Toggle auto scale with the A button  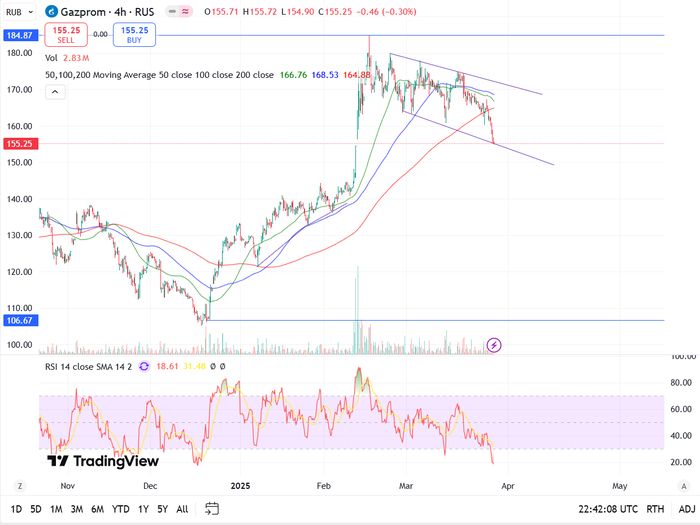coord(684,486)
